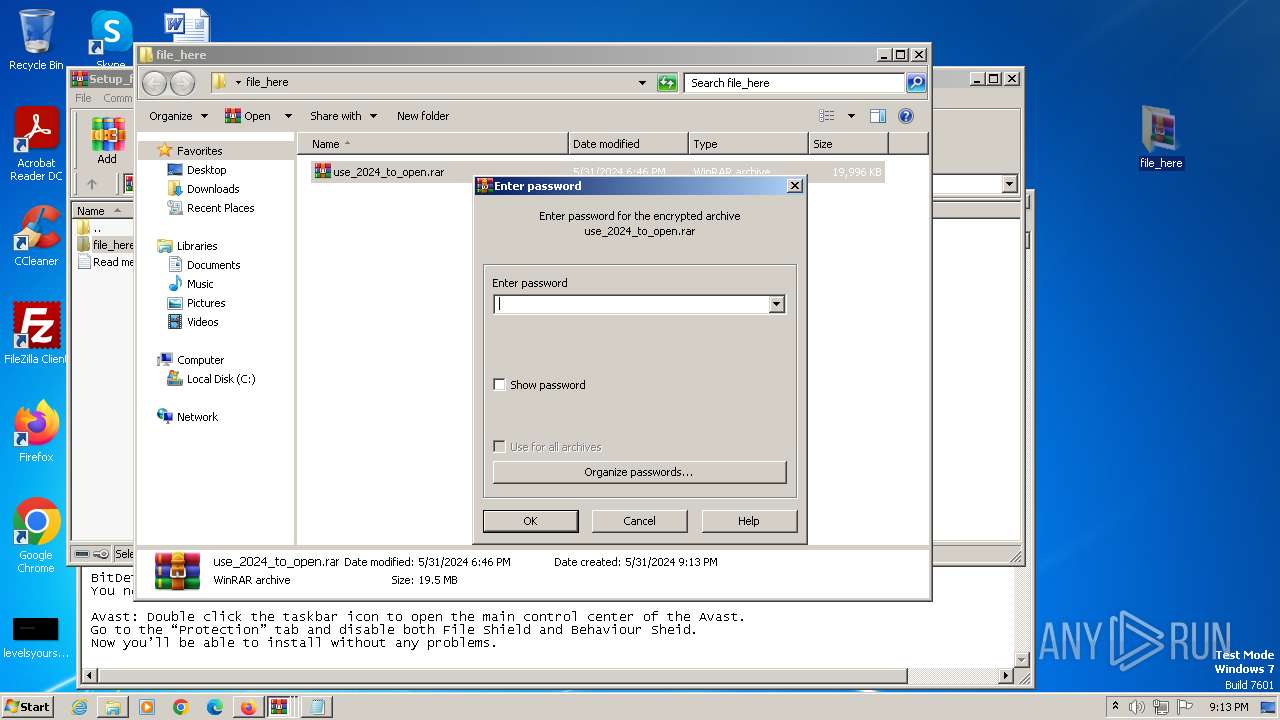
Task: Select Videos library
Action: pyautogui.click(x=202, y=322)
